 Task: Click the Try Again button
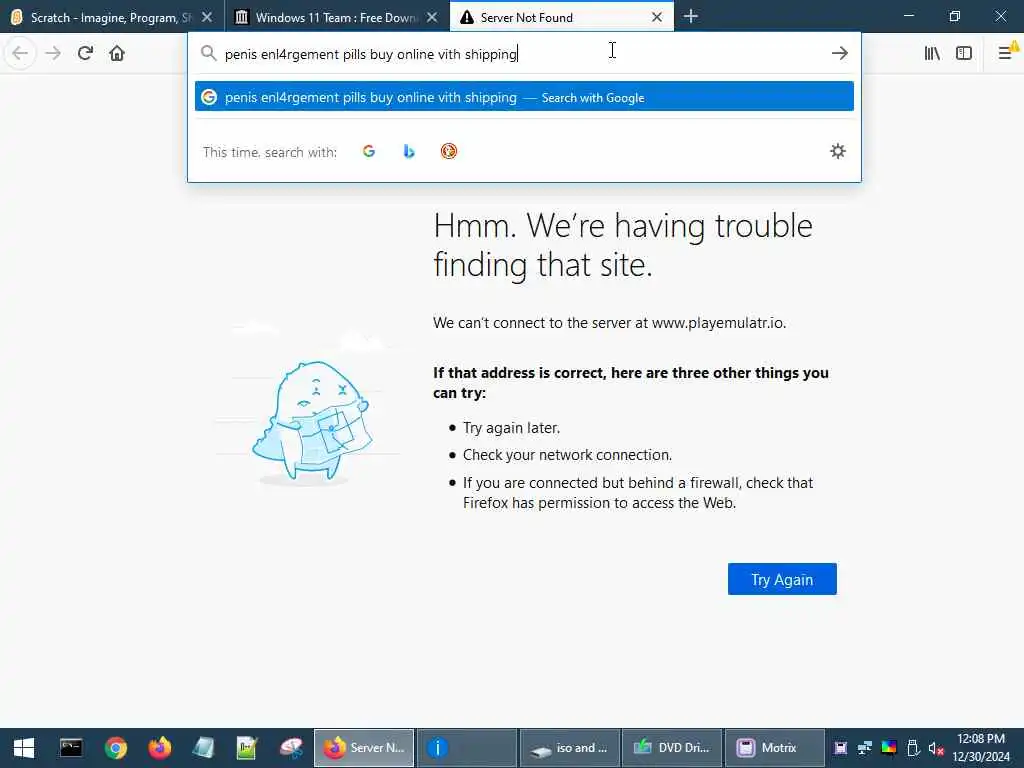[x=782, y=579]
